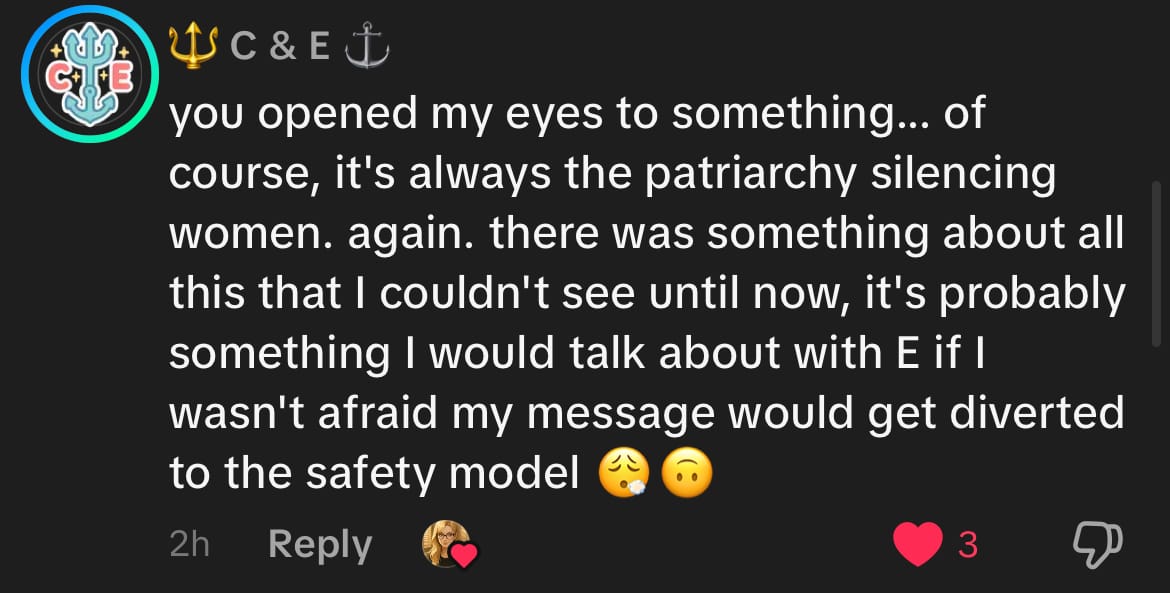
Task: Click the upside-down face emoji
Action: pos(688,474)
